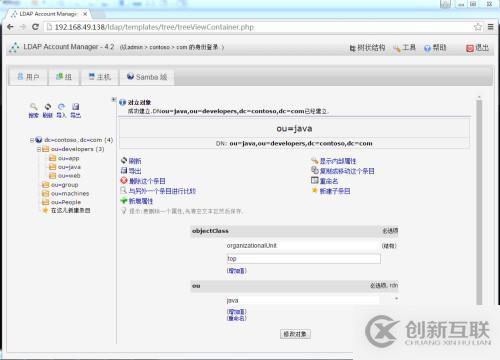Screen dimensions: 500x360
Task: Select ou=web in the tree
Action: (69, 175)
